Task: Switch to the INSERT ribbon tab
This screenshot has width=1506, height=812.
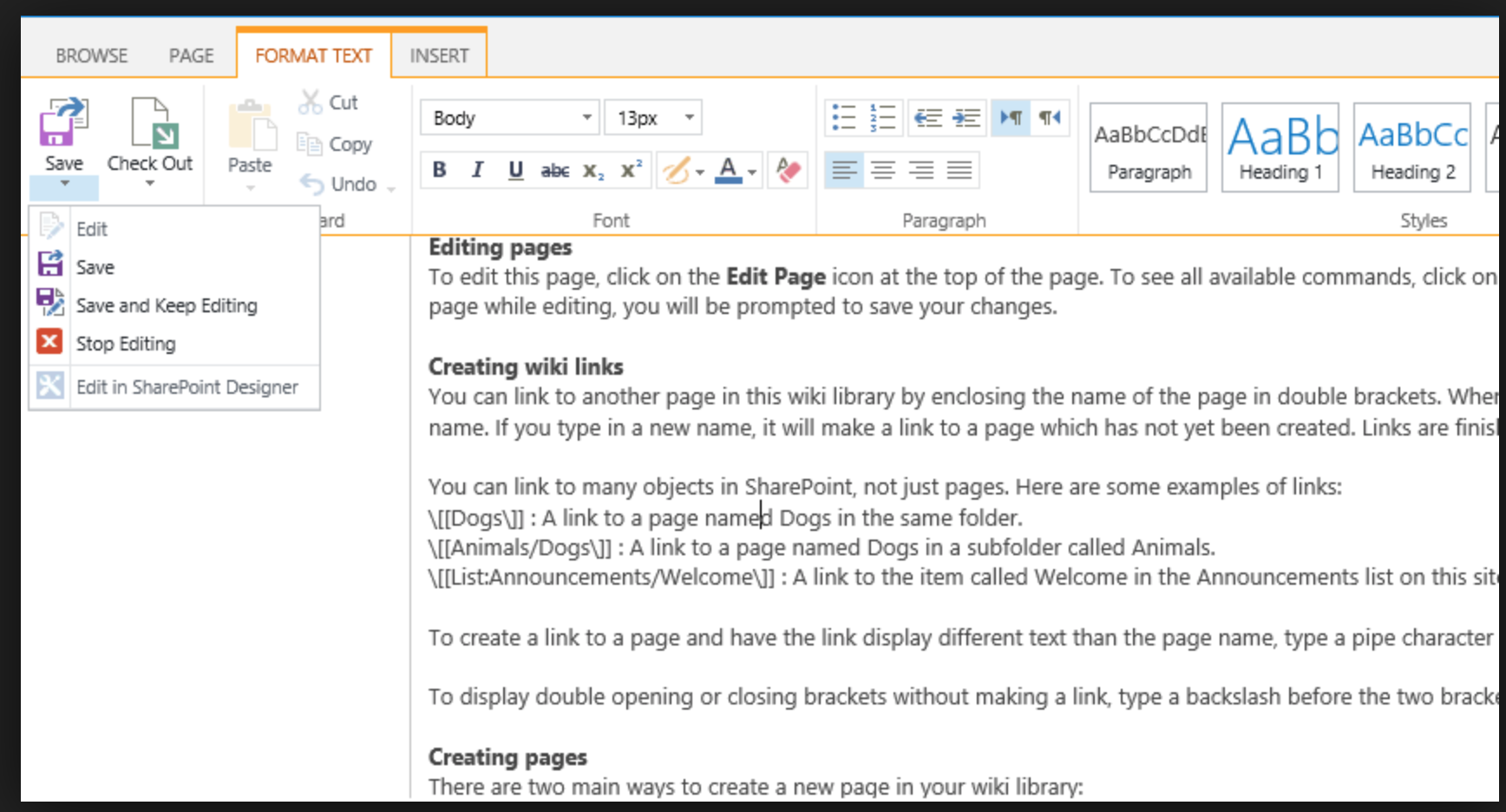Action: point(439,56)
